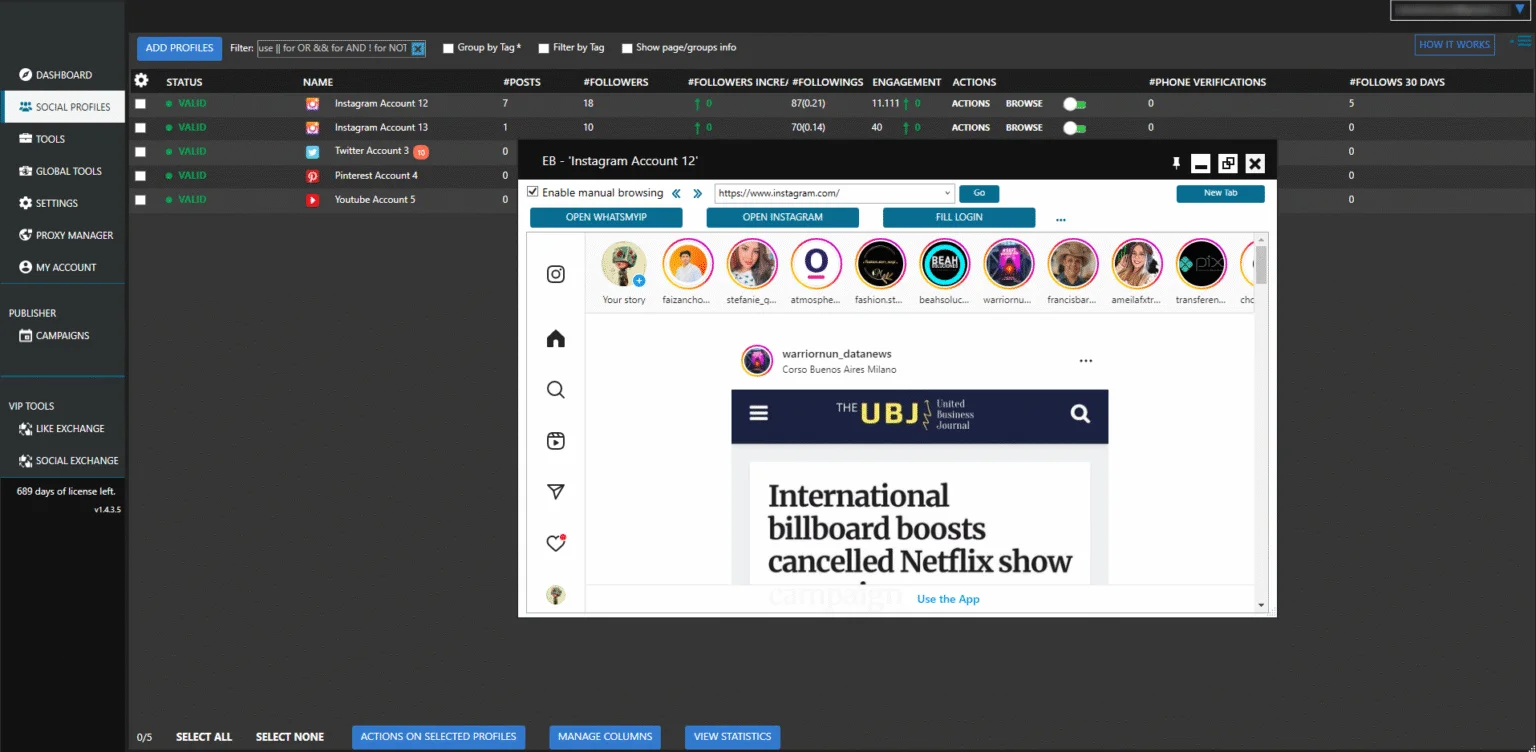Image resolution: width=1536 pixels, height=752 pixels.
Task: Click the Instagram logo in browser sidebar
Action: point(556,275)
